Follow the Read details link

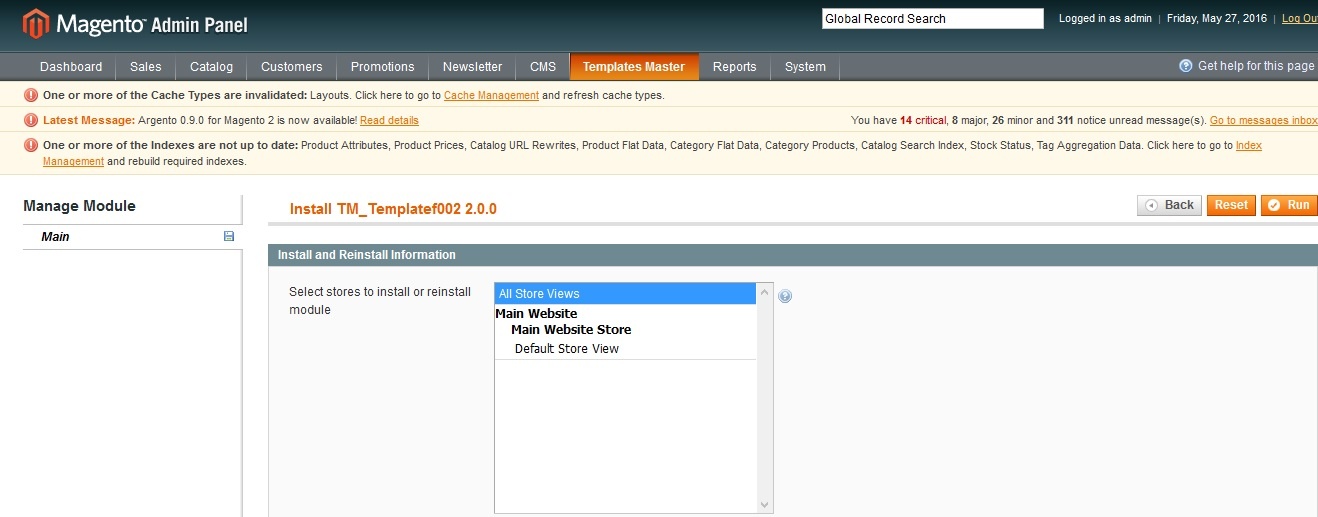pos(389,121)
